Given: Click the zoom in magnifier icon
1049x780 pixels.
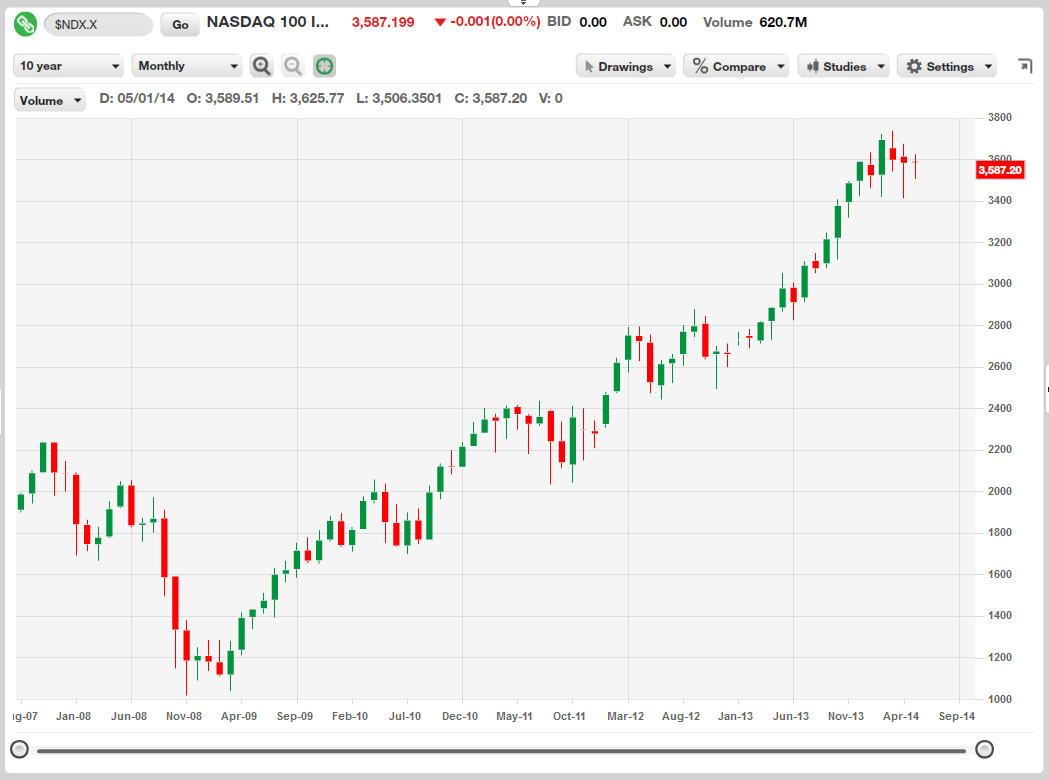Looking at the screenshot, I should click(261, 66).
